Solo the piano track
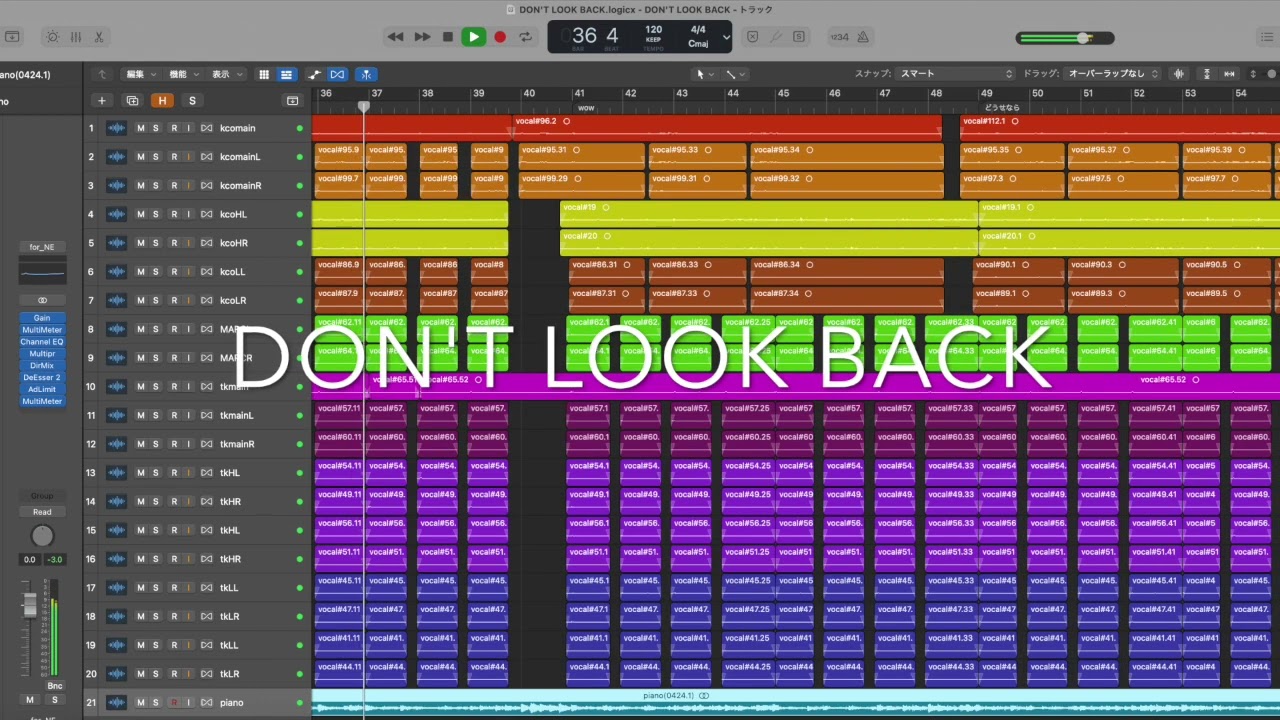 click(155, 702)
